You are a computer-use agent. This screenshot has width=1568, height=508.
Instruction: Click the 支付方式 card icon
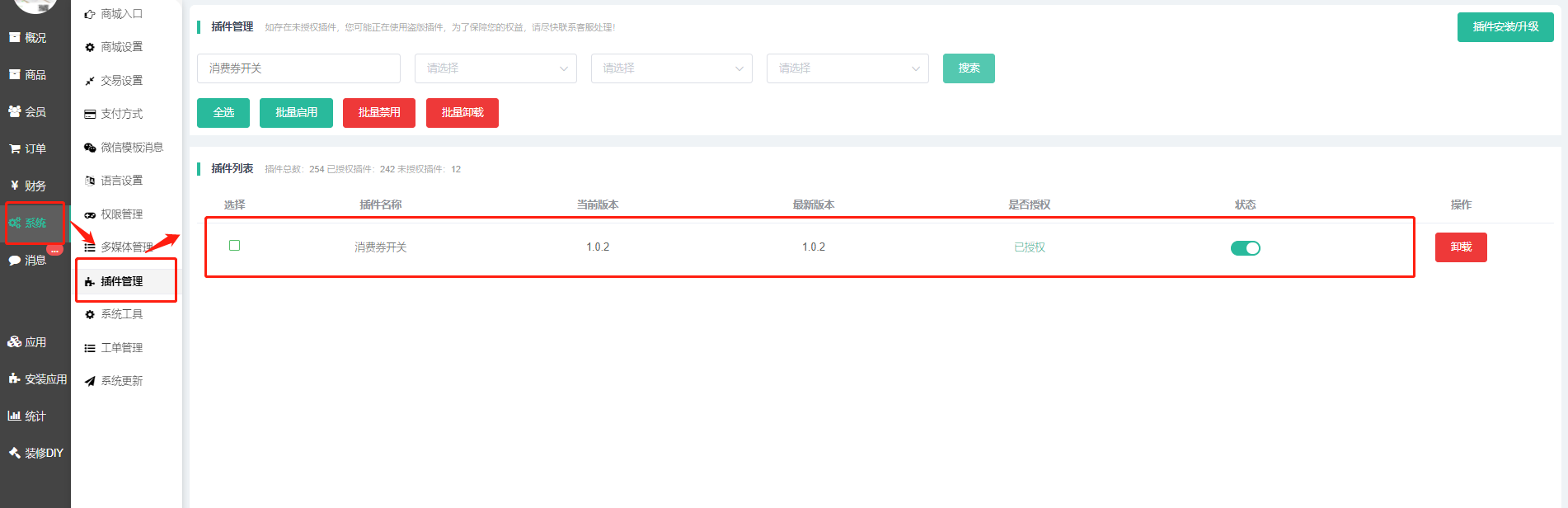pos(90,114)
